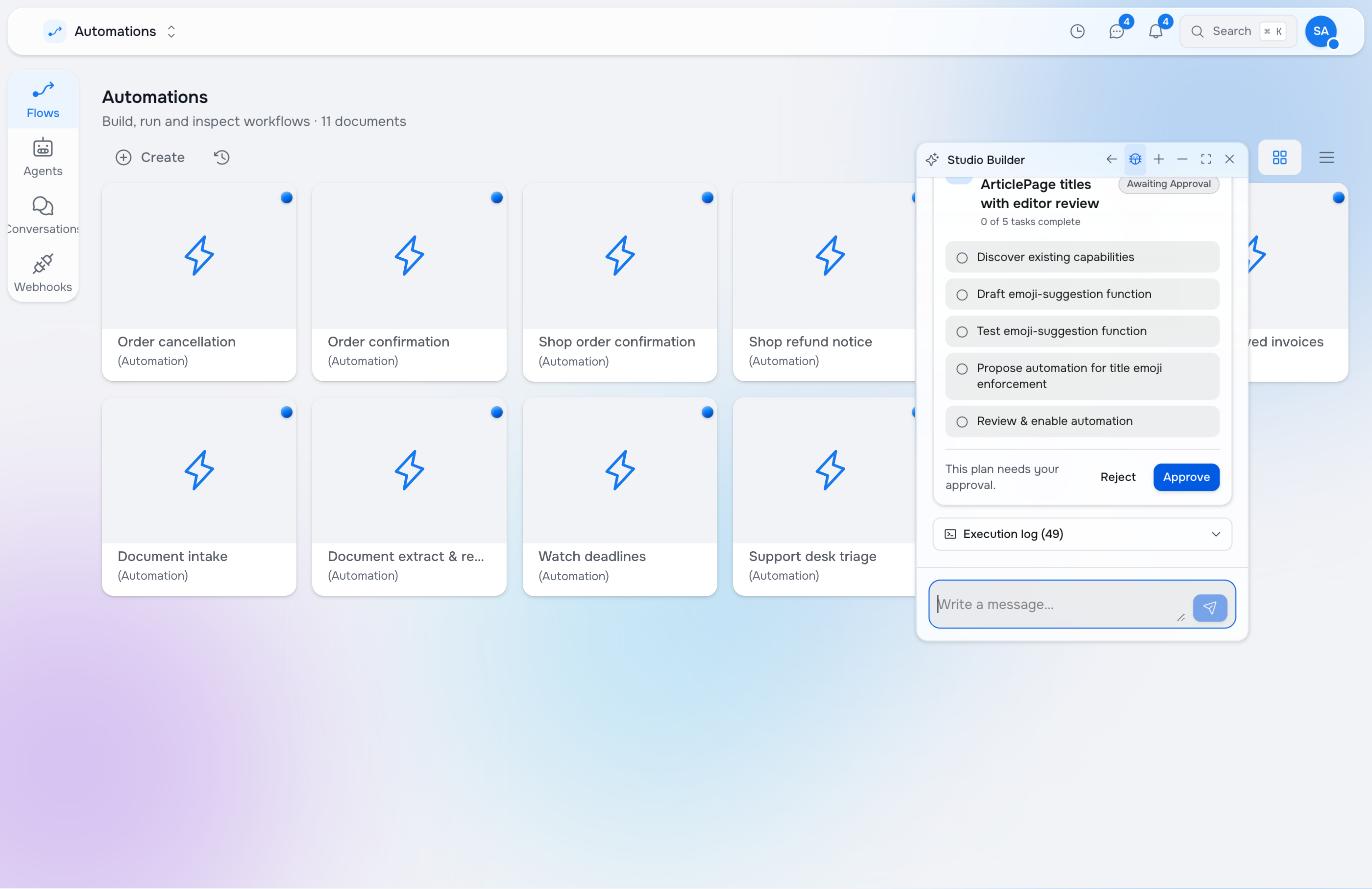Reject the pending plan

pos(1118,477)
